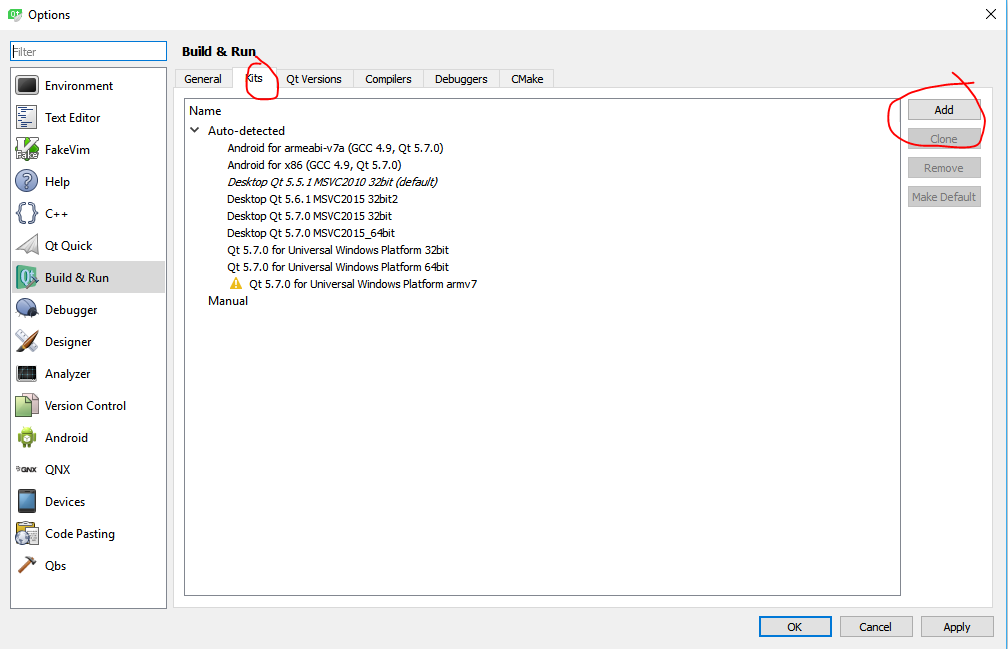1008x649 pixels.
Task: Open FakeVim settings icon
Action: [27, 150]
